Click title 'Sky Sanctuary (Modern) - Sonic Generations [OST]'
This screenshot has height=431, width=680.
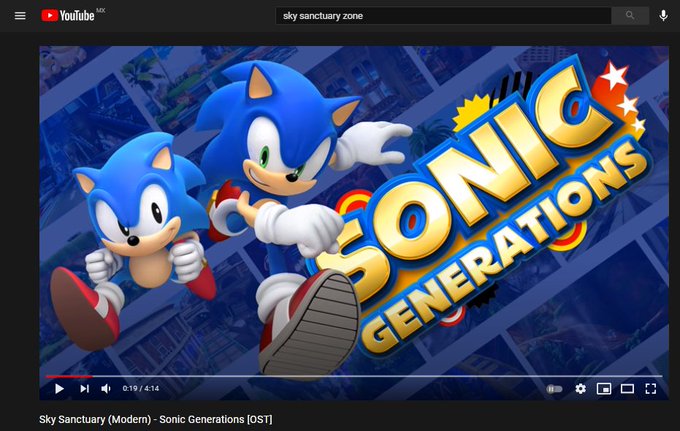pyautogui.click(x=156, y=419)
